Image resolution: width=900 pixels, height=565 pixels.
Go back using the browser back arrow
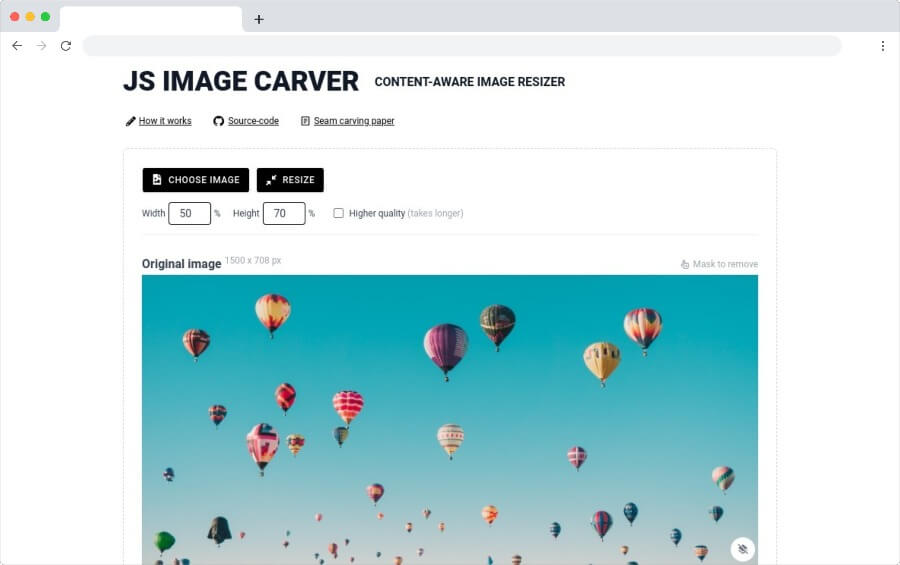click(17, 46)
